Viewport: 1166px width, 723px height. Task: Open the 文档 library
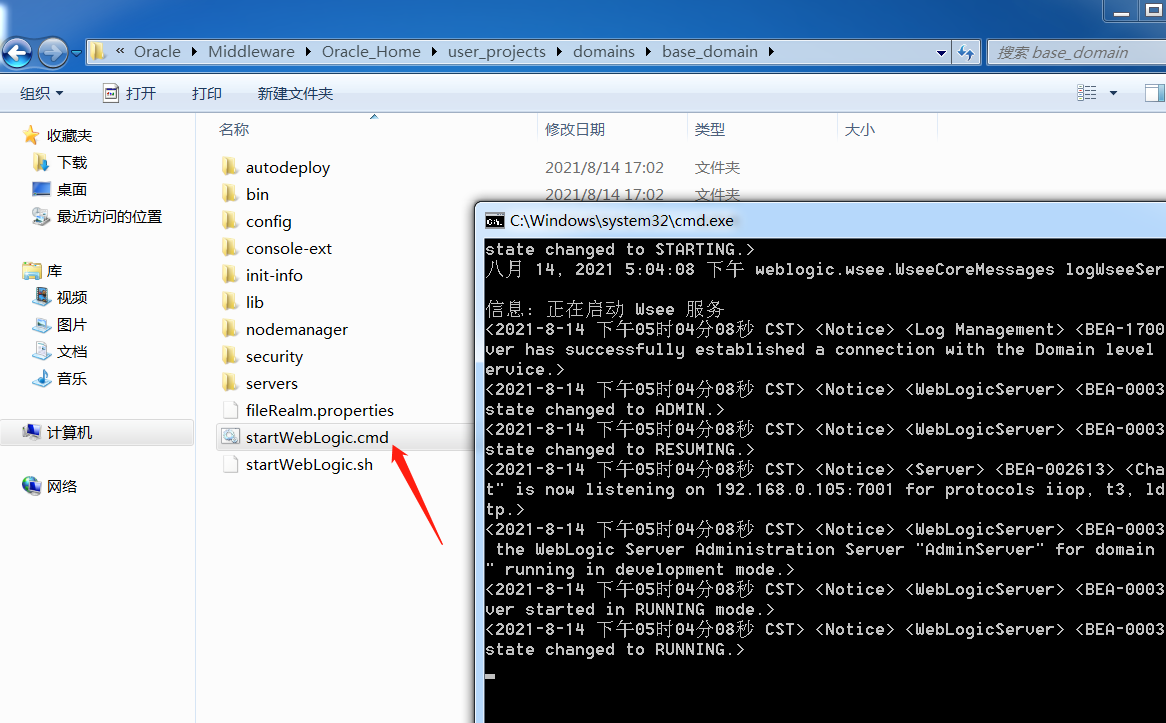click(x=61, y=351)
